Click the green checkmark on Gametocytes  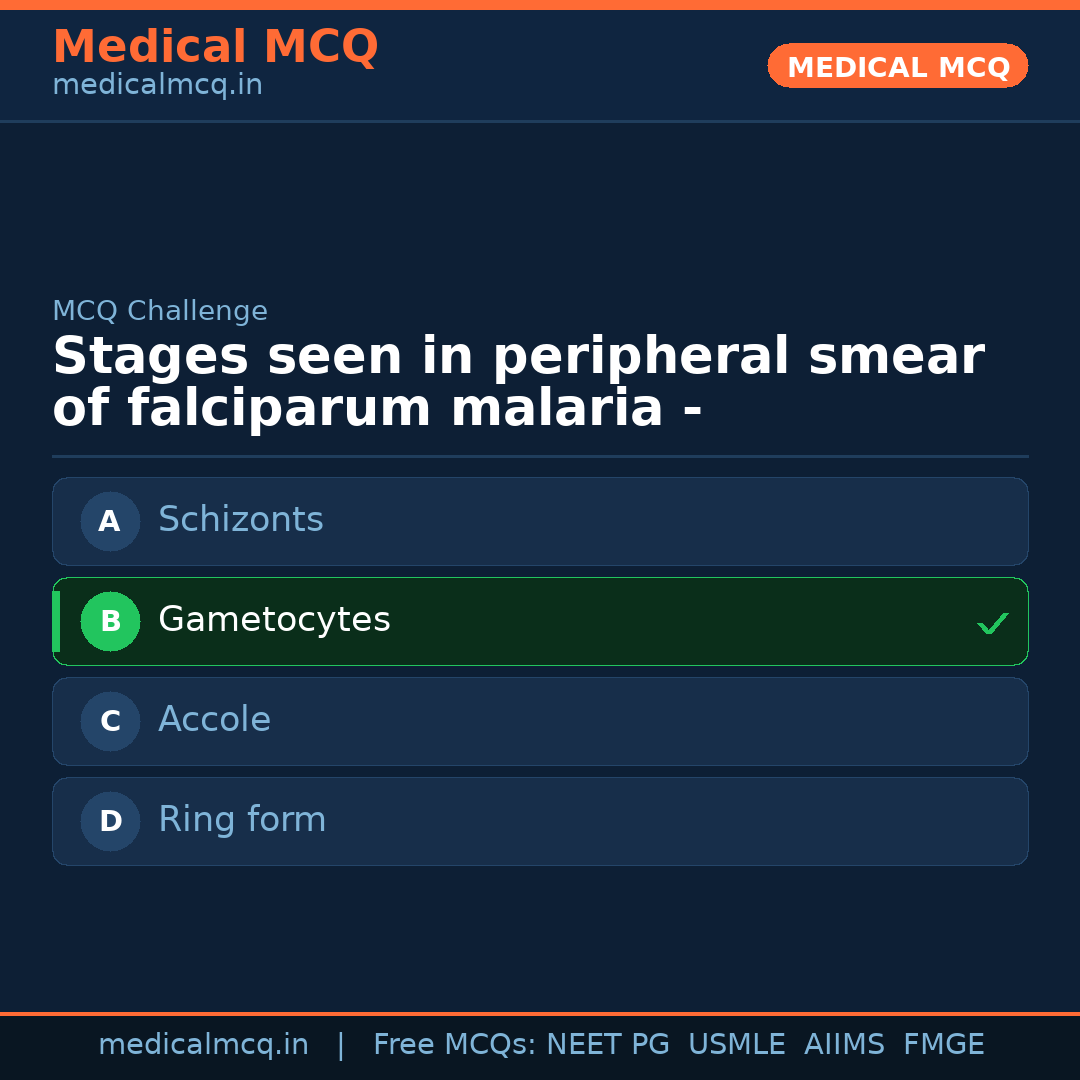tap(993, 623)
